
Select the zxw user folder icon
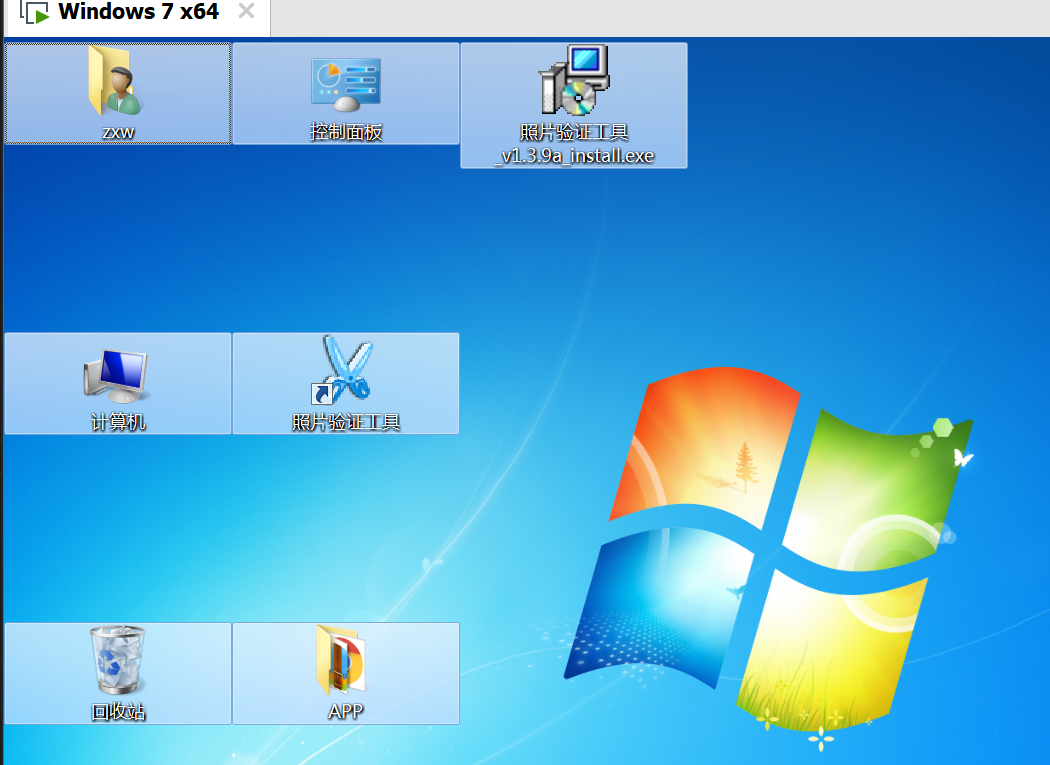tap(116, 80)
